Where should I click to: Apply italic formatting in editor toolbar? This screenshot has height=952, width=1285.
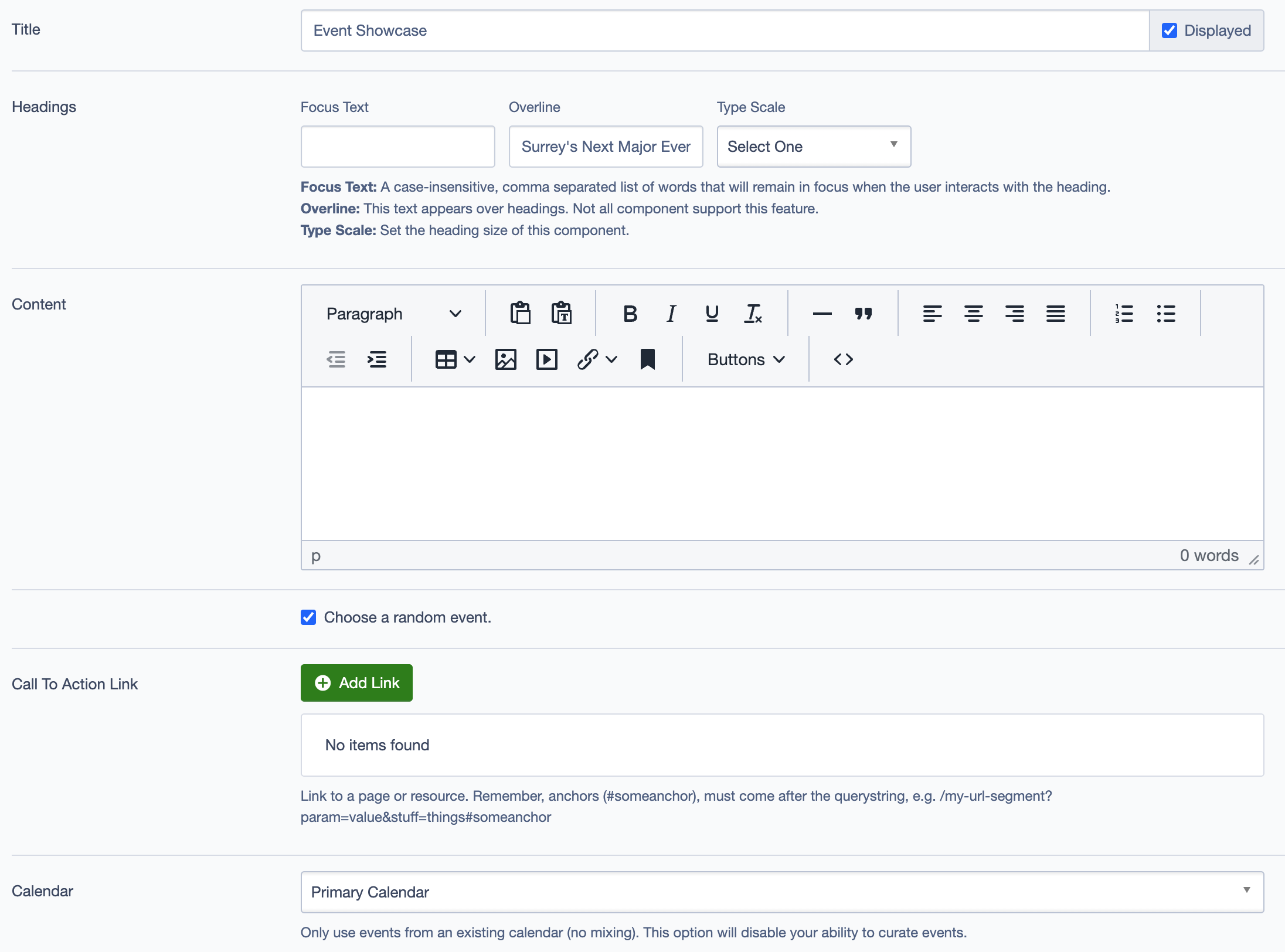(671, 314)
